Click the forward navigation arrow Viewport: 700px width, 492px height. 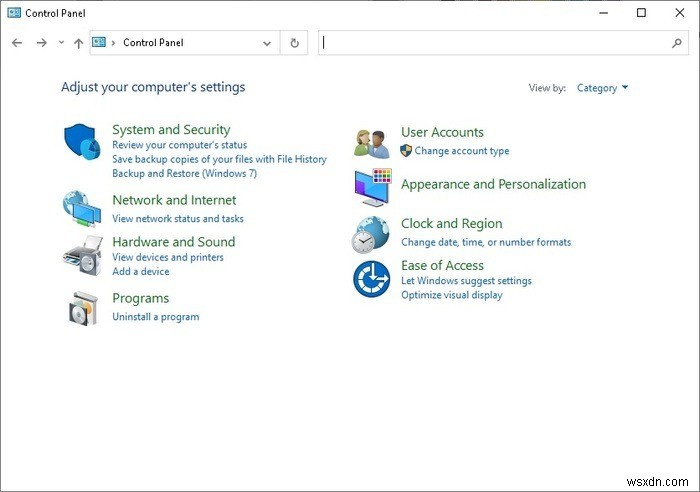[42, 43]
